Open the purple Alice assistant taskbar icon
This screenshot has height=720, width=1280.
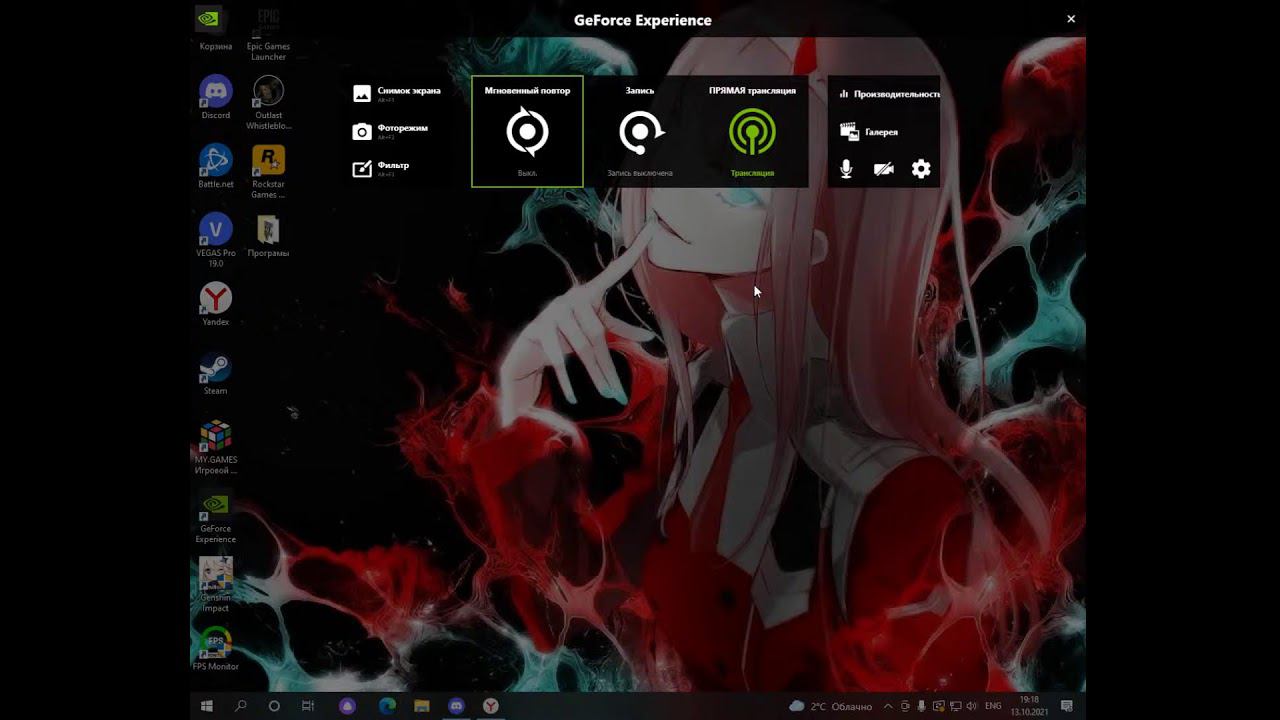(x=347, y=705)
